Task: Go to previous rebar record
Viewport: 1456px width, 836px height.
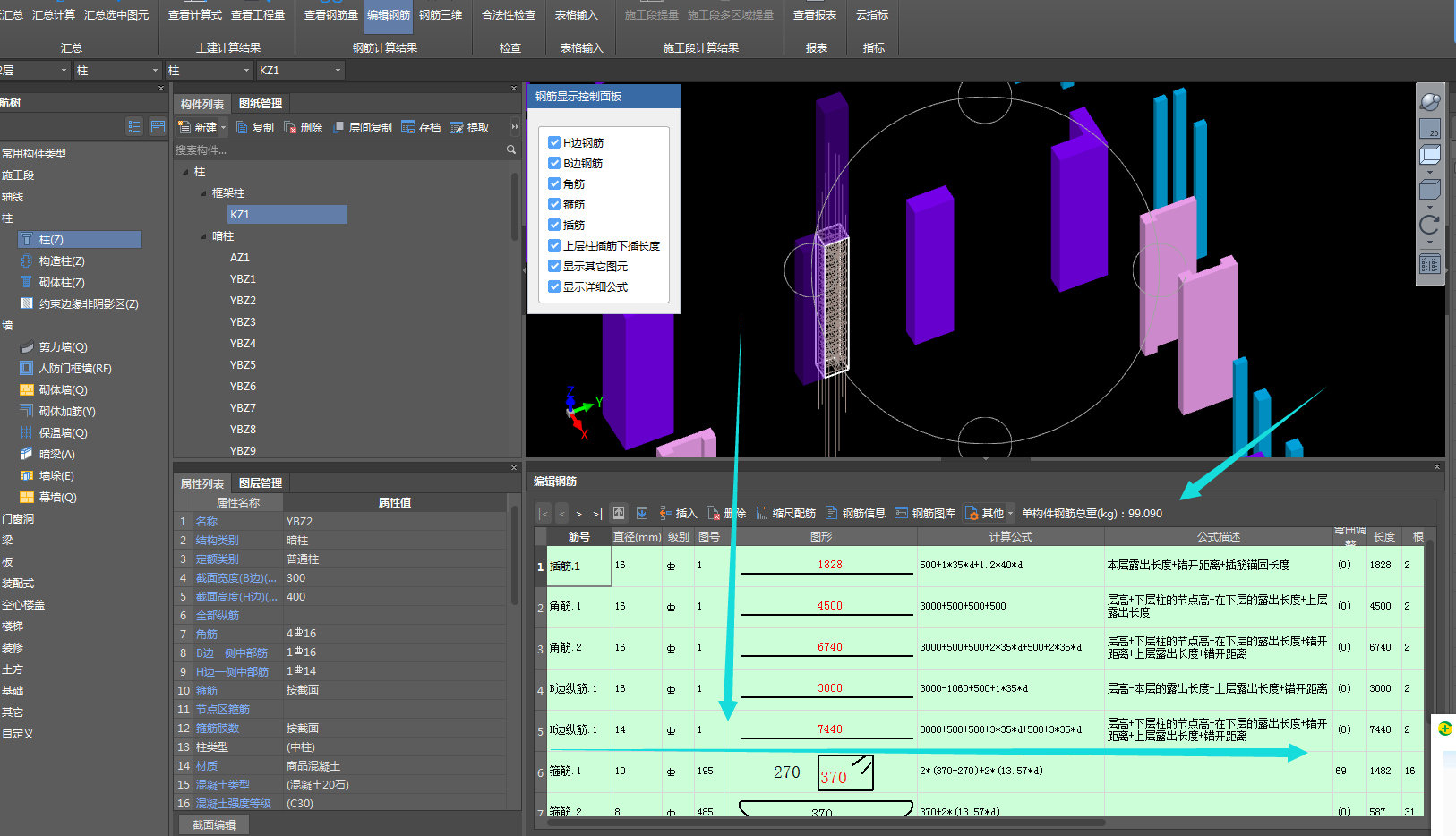Action: [561, 514]
